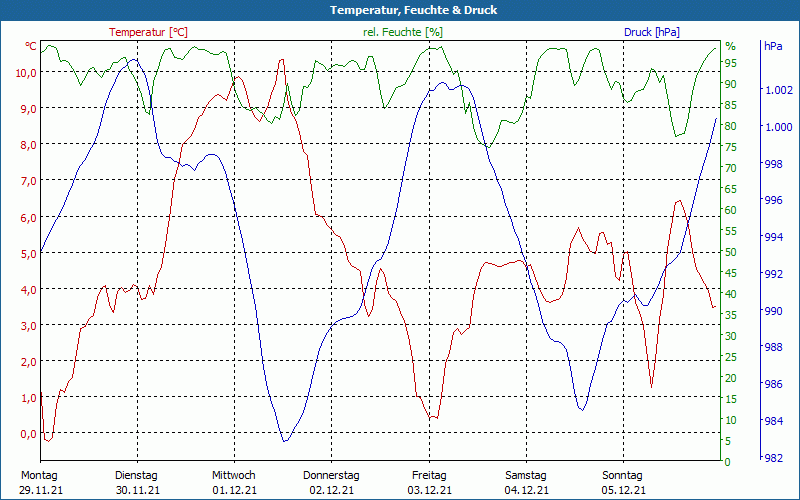
Task: Select the blue "Druck [hPa]" legend label
Action: click(x=651, y=32)
